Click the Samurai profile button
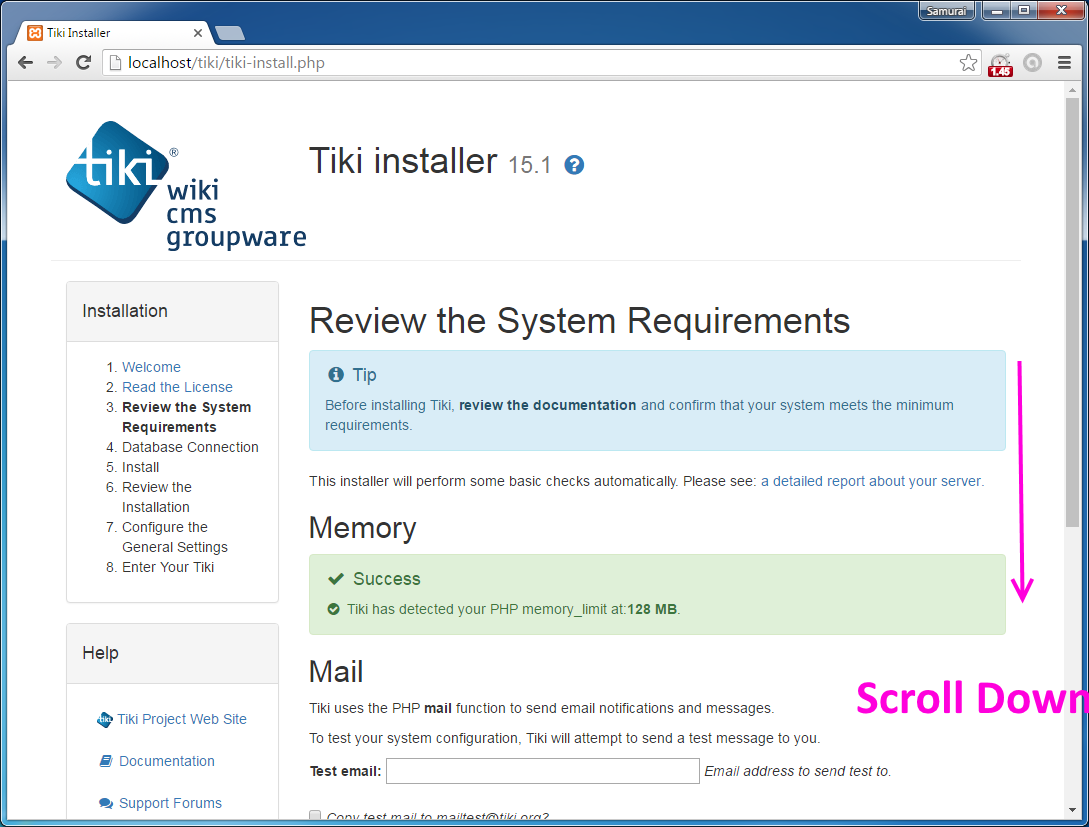This screenshot has height=827, width=1089. 946,10
